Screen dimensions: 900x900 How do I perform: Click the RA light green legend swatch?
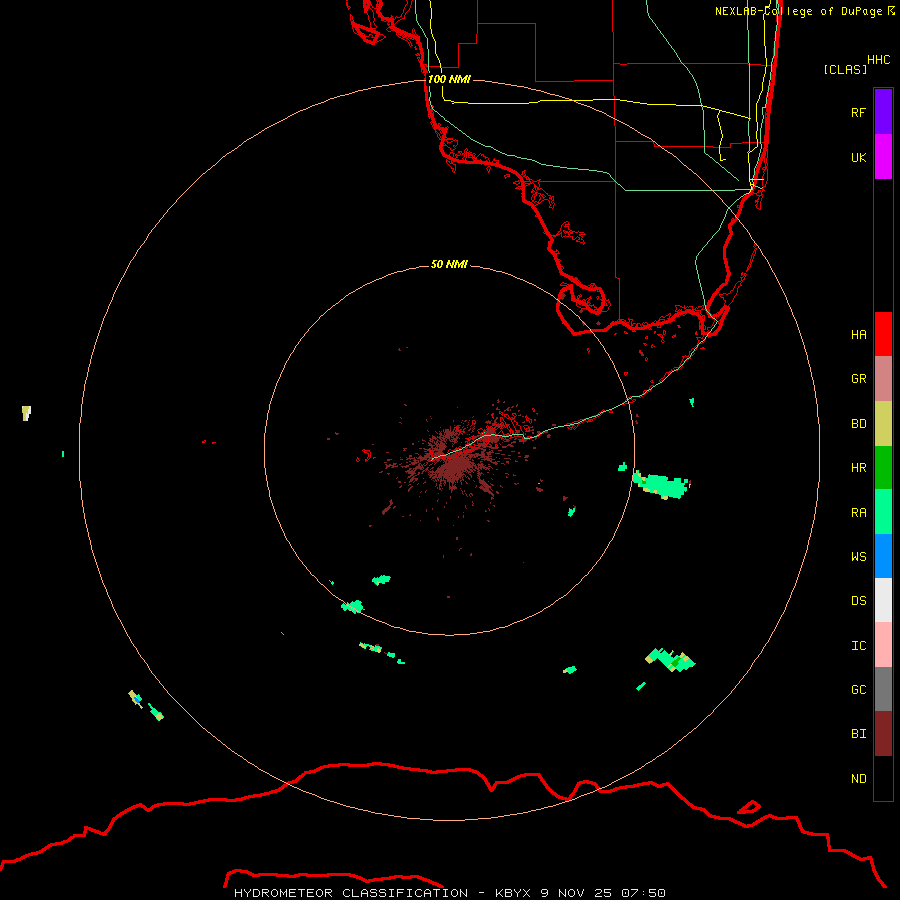point(883,512)
